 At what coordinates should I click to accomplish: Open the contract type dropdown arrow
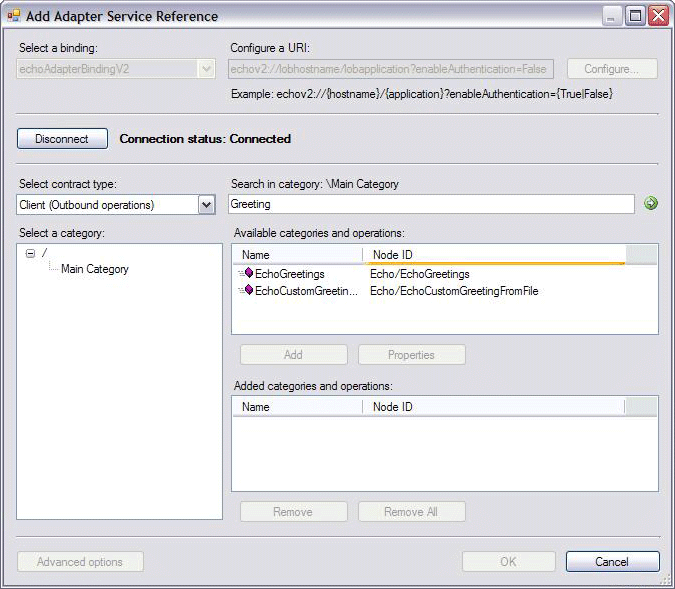pyautogui.click(x=207, y=205)
